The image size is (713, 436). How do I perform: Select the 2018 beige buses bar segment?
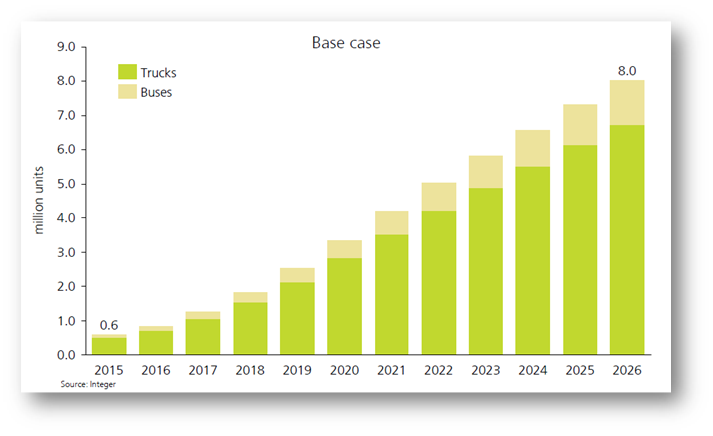click(x=250, y=297)
